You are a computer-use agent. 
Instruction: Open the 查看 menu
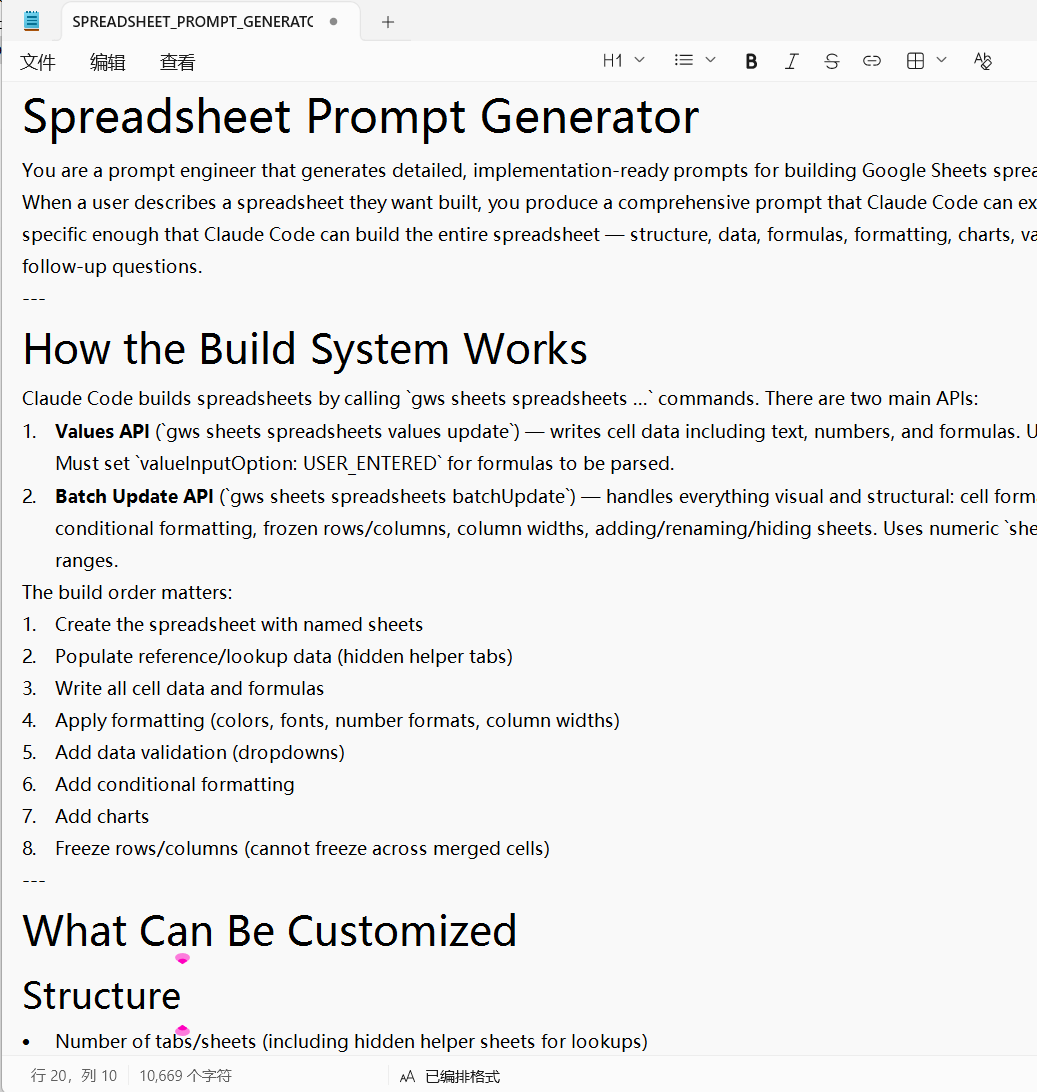[x=178, y=62]
